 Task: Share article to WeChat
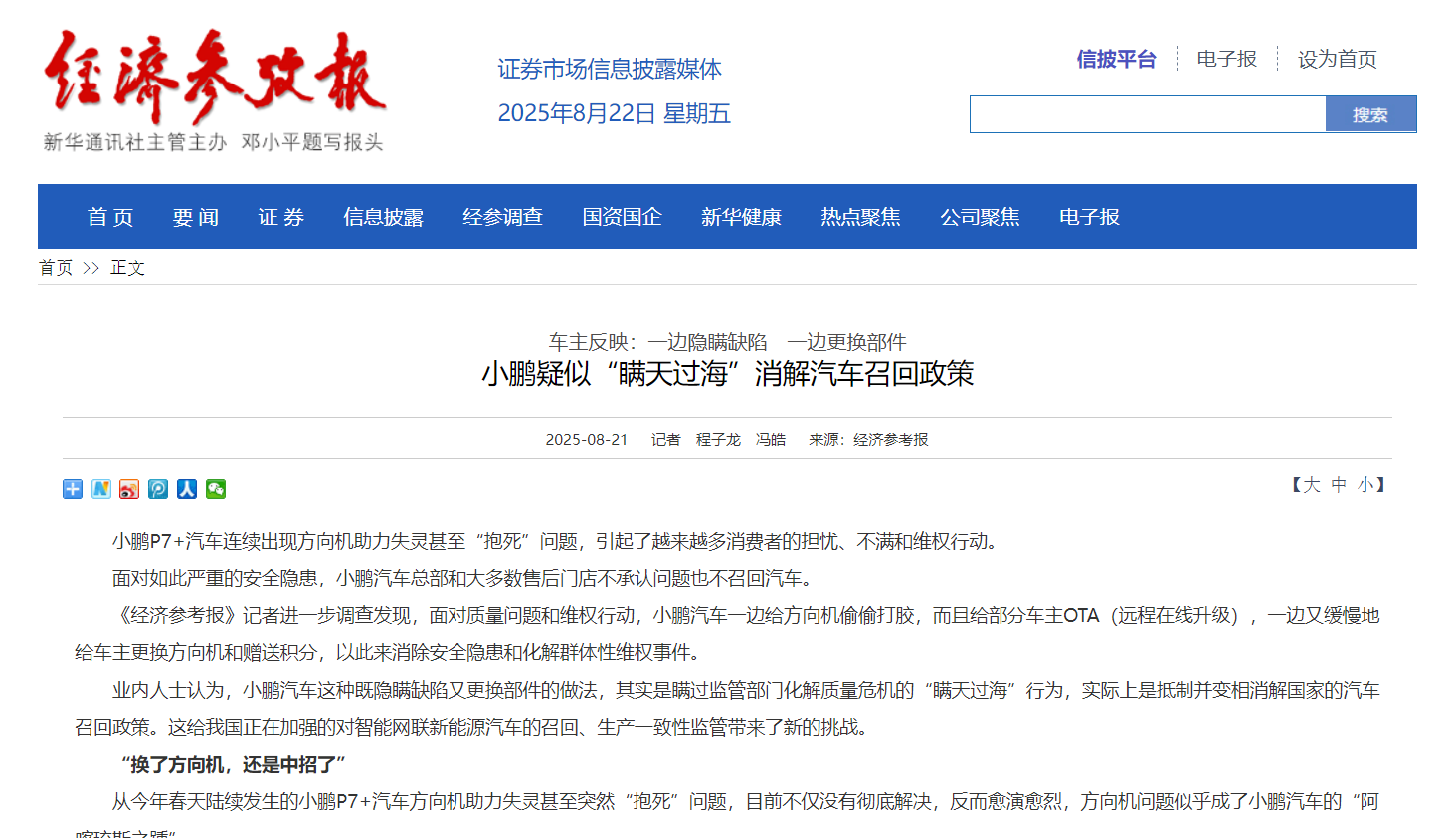pos(216,489)
